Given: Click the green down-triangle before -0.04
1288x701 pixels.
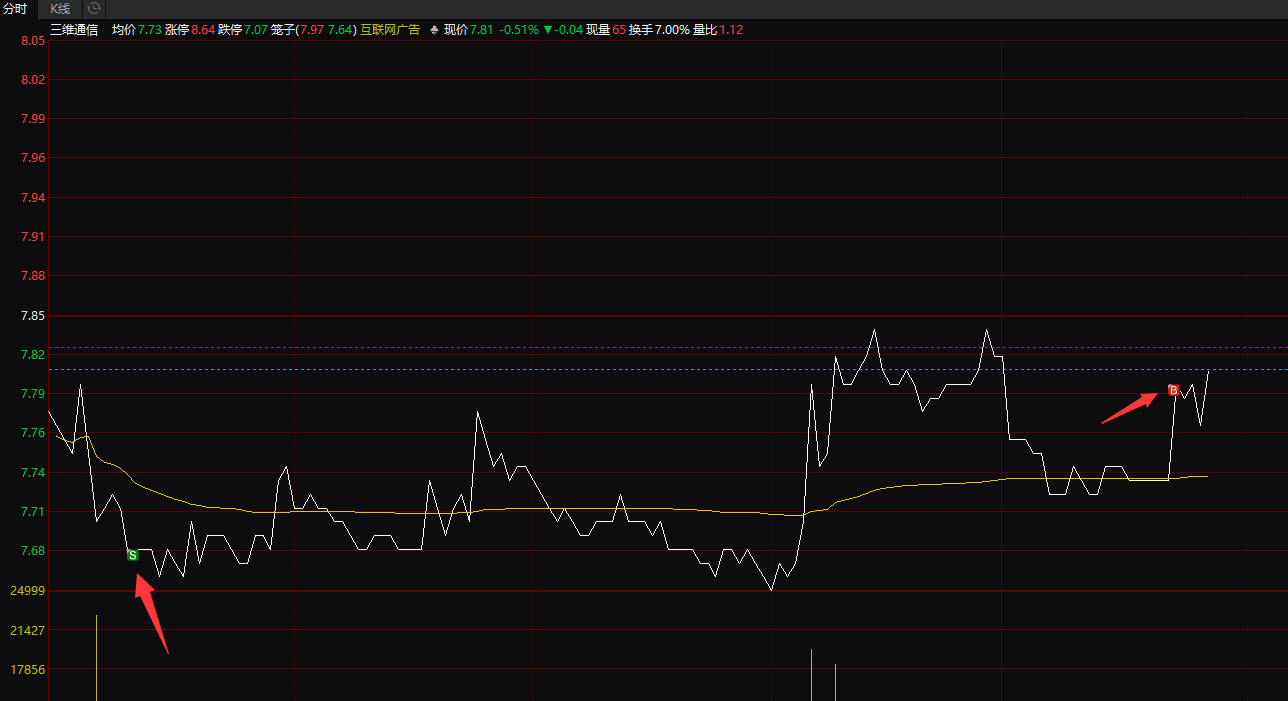Looking at the screenshot, I should point(547,30).
